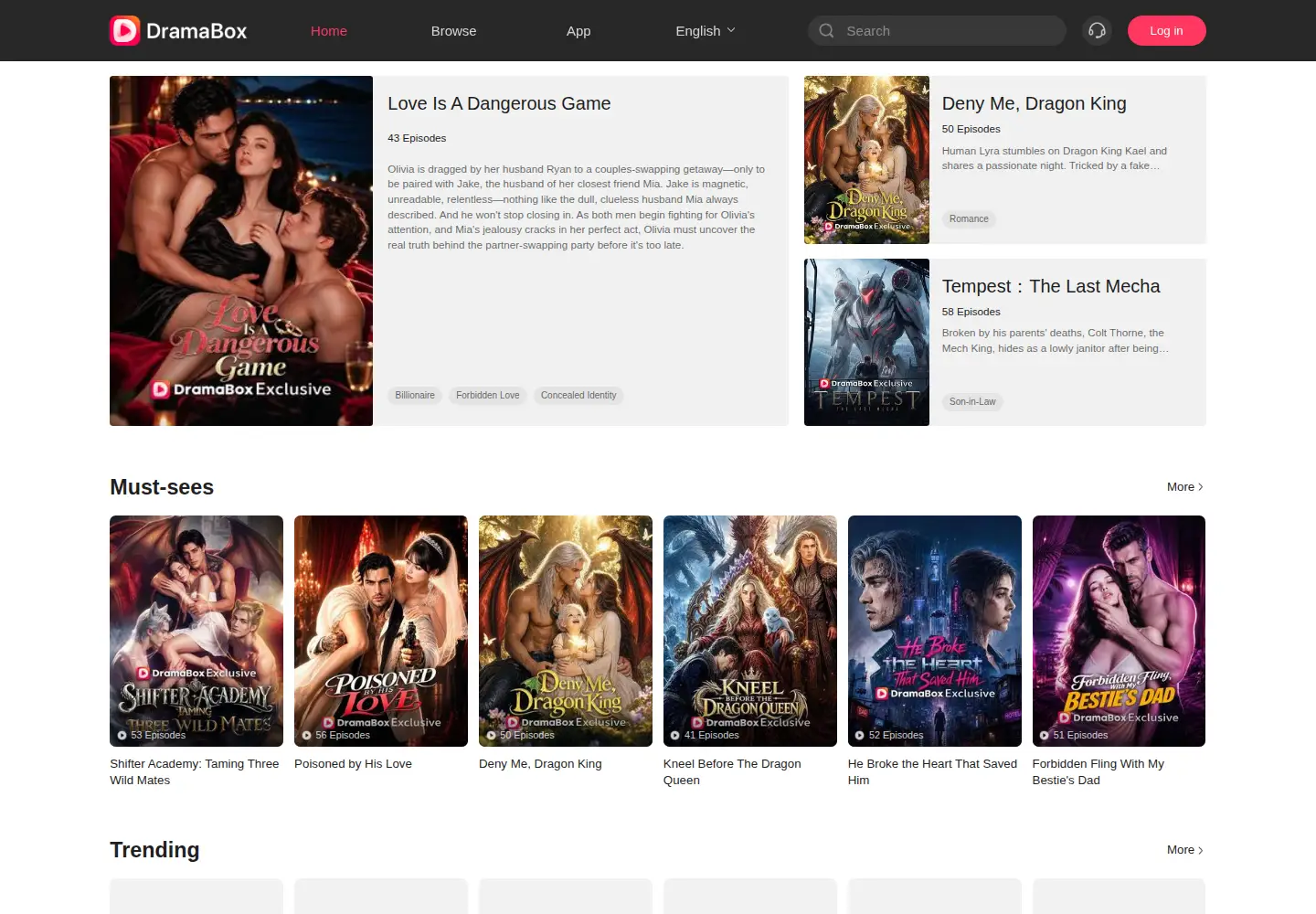Open Poisoned by His Love poster

point(381,632)
